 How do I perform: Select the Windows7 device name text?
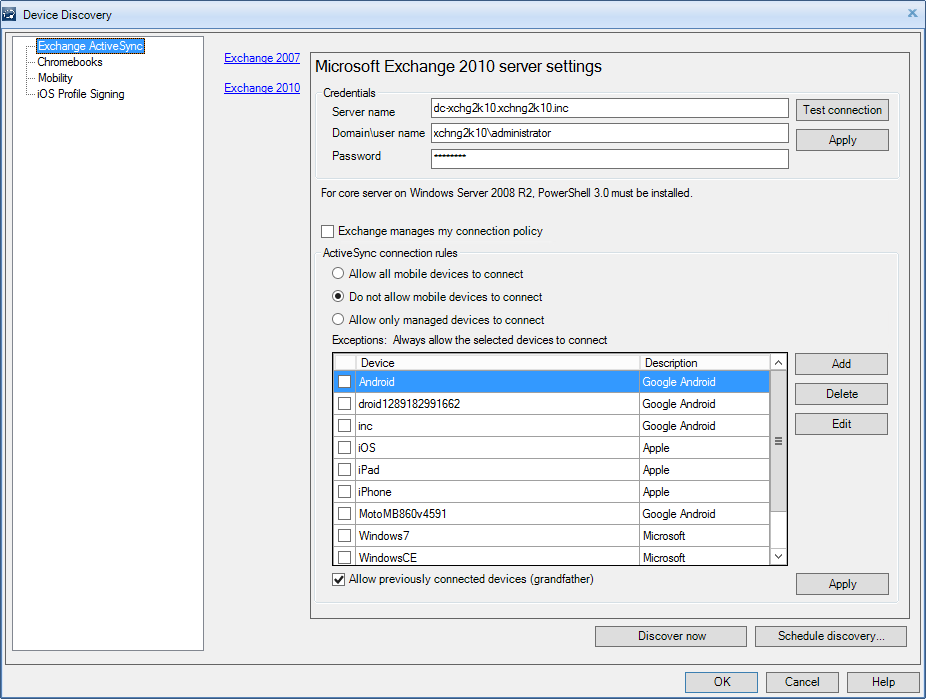tap(383, 536)
